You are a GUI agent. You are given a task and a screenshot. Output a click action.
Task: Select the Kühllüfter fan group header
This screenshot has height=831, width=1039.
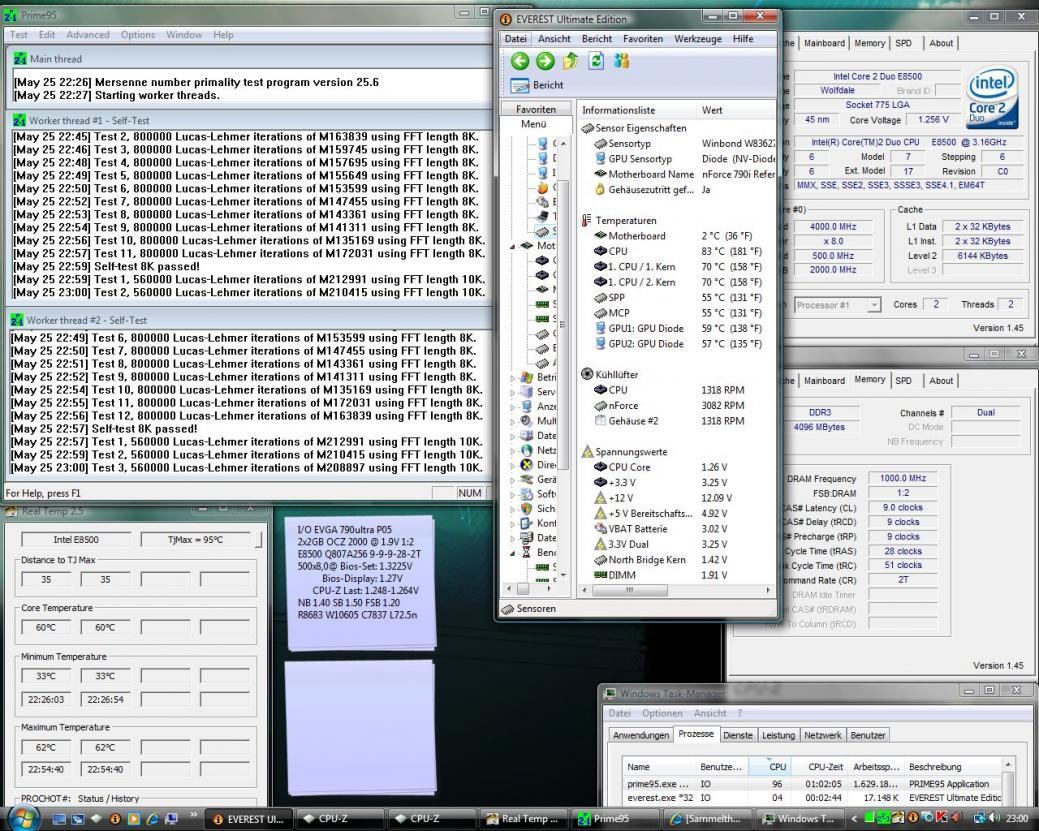[610, 374]
